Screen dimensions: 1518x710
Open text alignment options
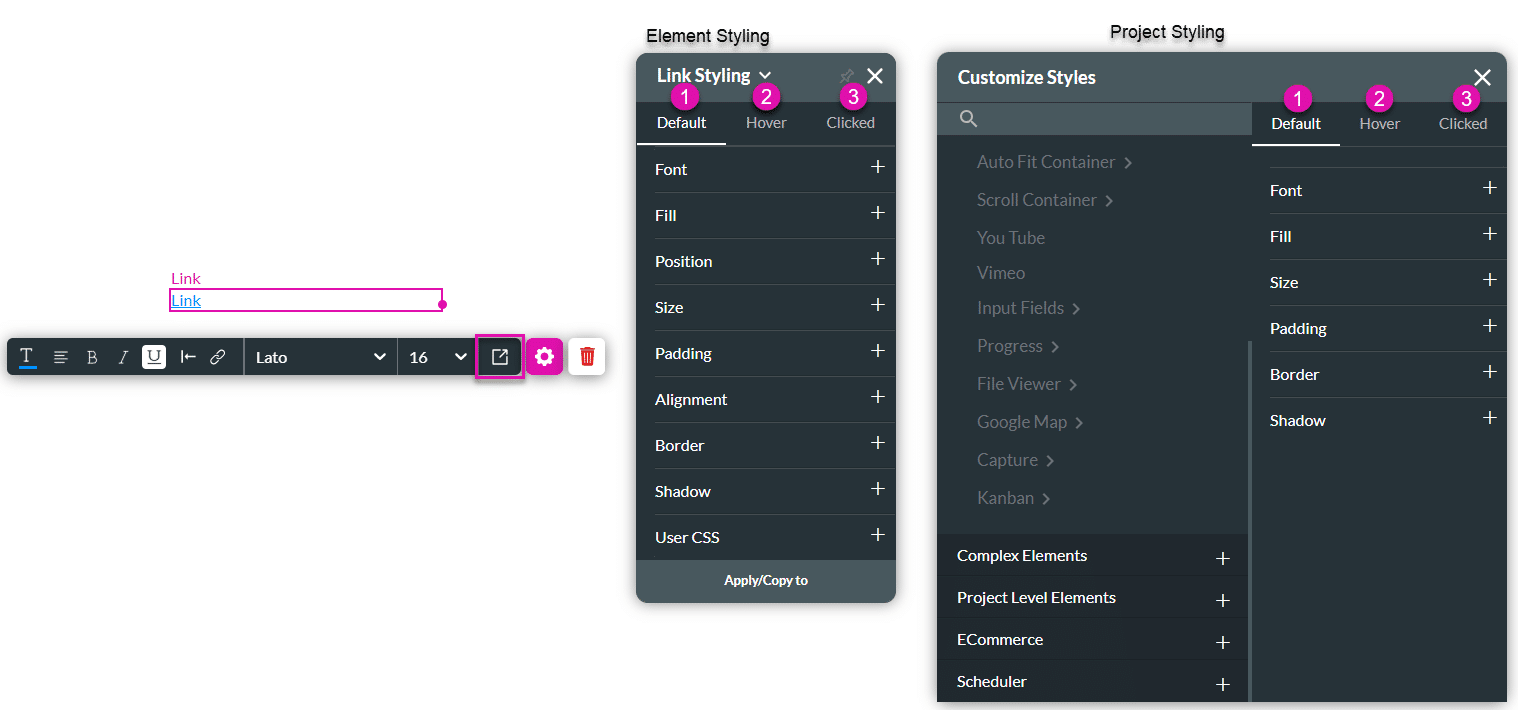point(61,356)
